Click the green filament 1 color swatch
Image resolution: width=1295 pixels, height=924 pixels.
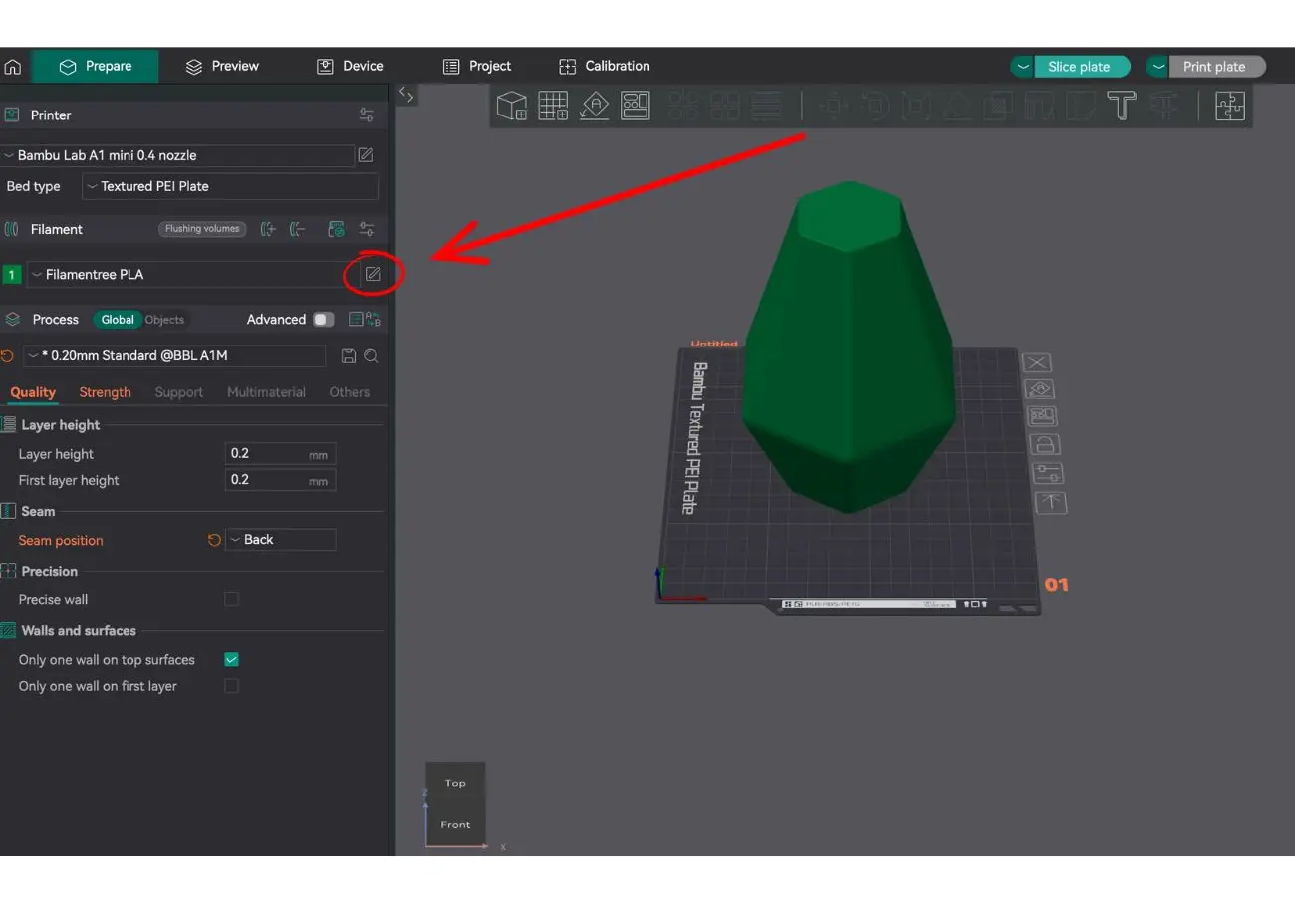[12, 275]
